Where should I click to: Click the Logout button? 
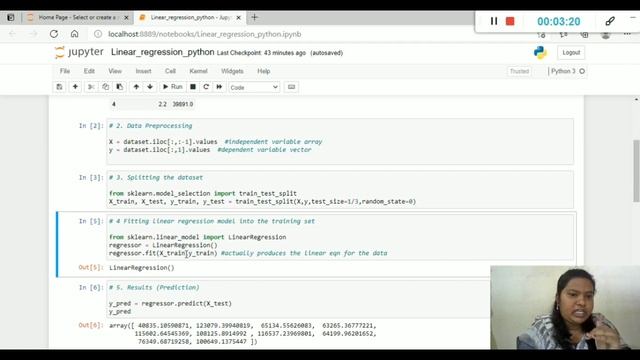coord(571,53)
